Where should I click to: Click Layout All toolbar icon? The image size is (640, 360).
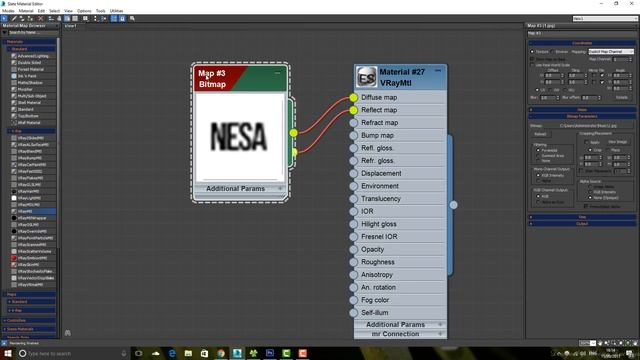[x=95, y=18]
